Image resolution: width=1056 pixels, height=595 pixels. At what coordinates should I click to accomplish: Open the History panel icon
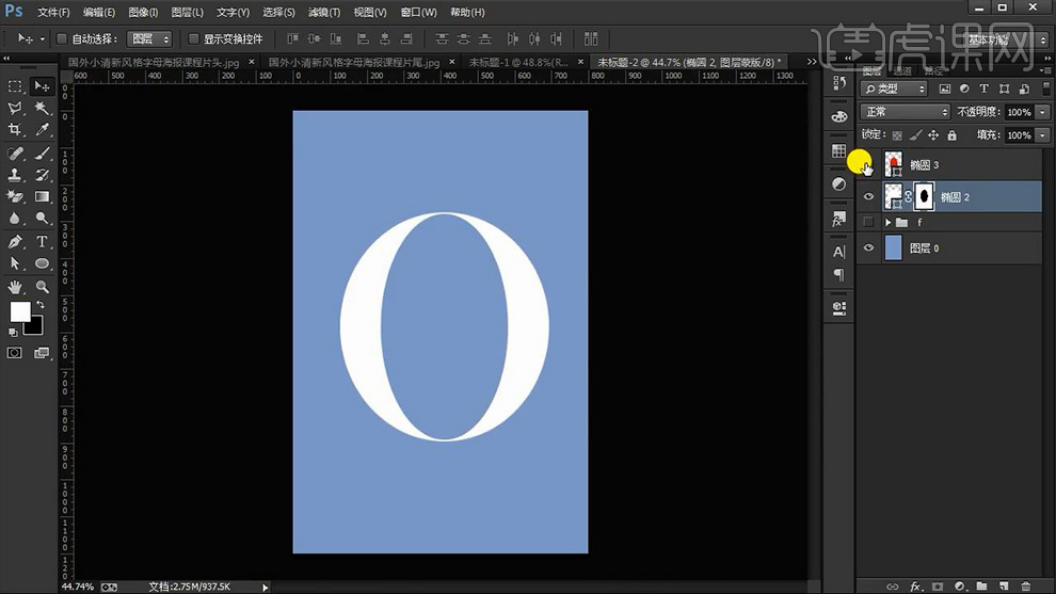(839, 83)
